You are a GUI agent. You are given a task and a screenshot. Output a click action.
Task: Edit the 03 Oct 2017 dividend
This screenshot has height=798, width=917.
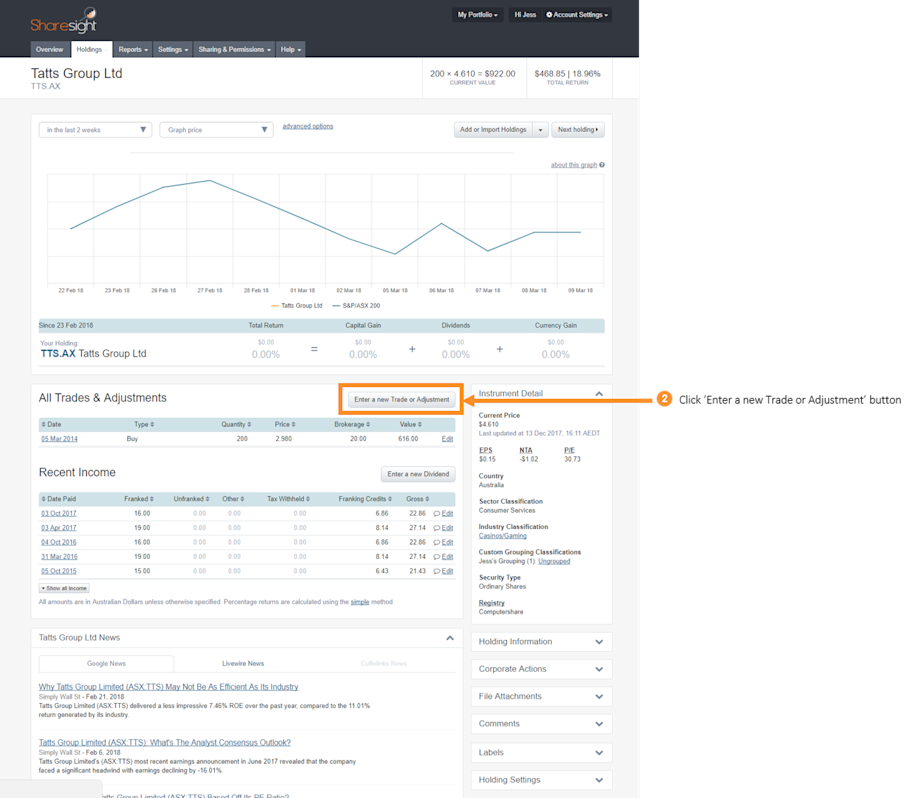click(447, 513)
